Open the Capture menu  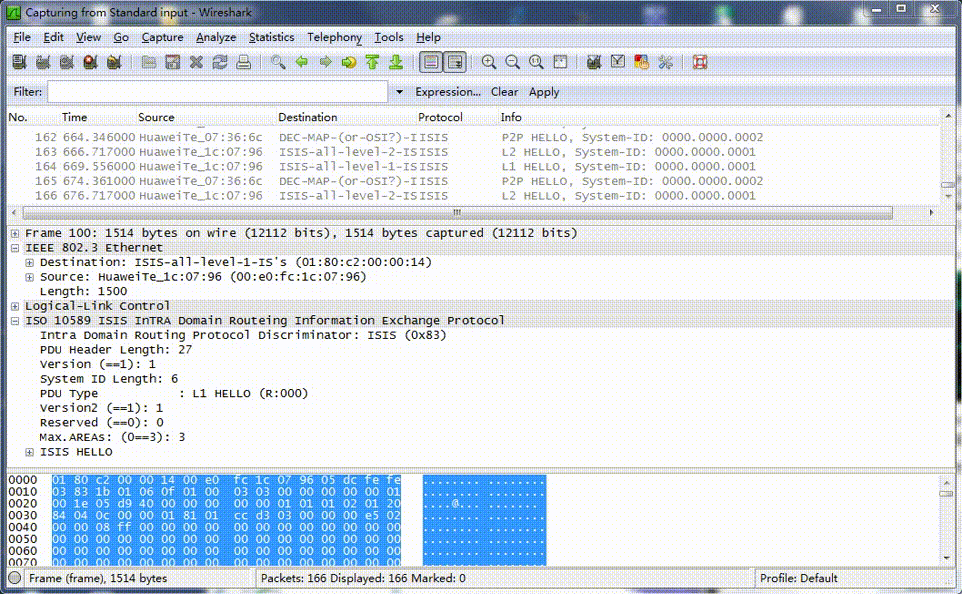[162, 37]
